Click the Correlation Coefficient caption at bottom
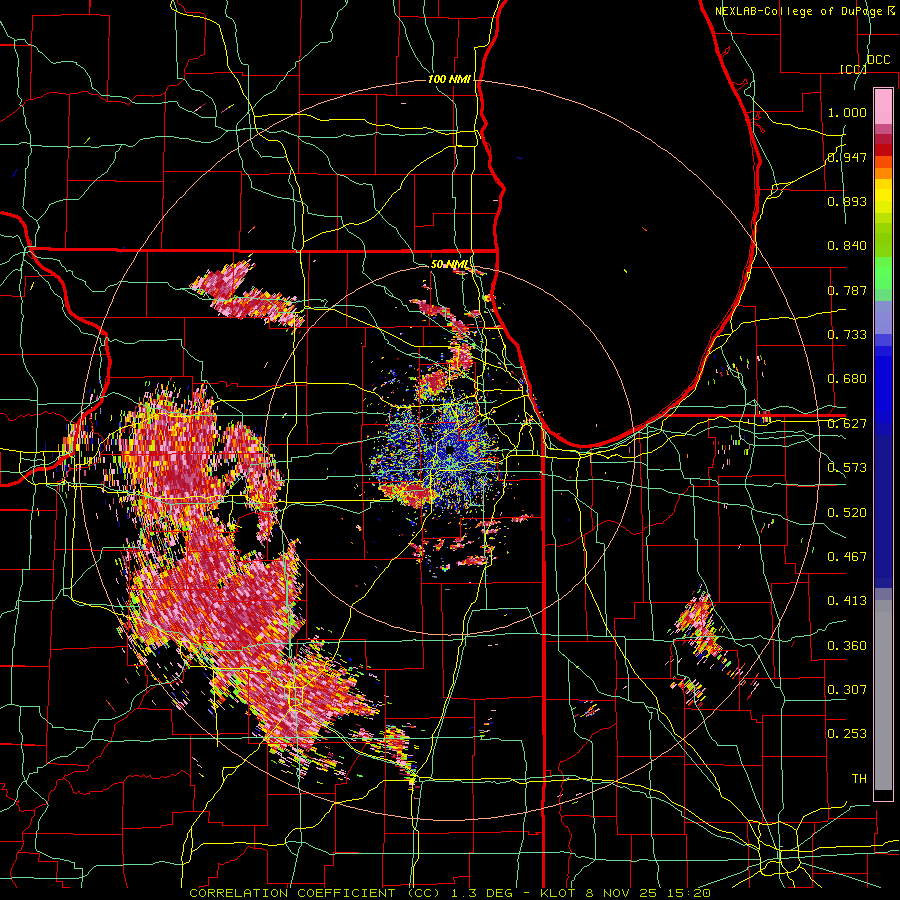Viewport: 900px width, 900px height. coord(450,893)
